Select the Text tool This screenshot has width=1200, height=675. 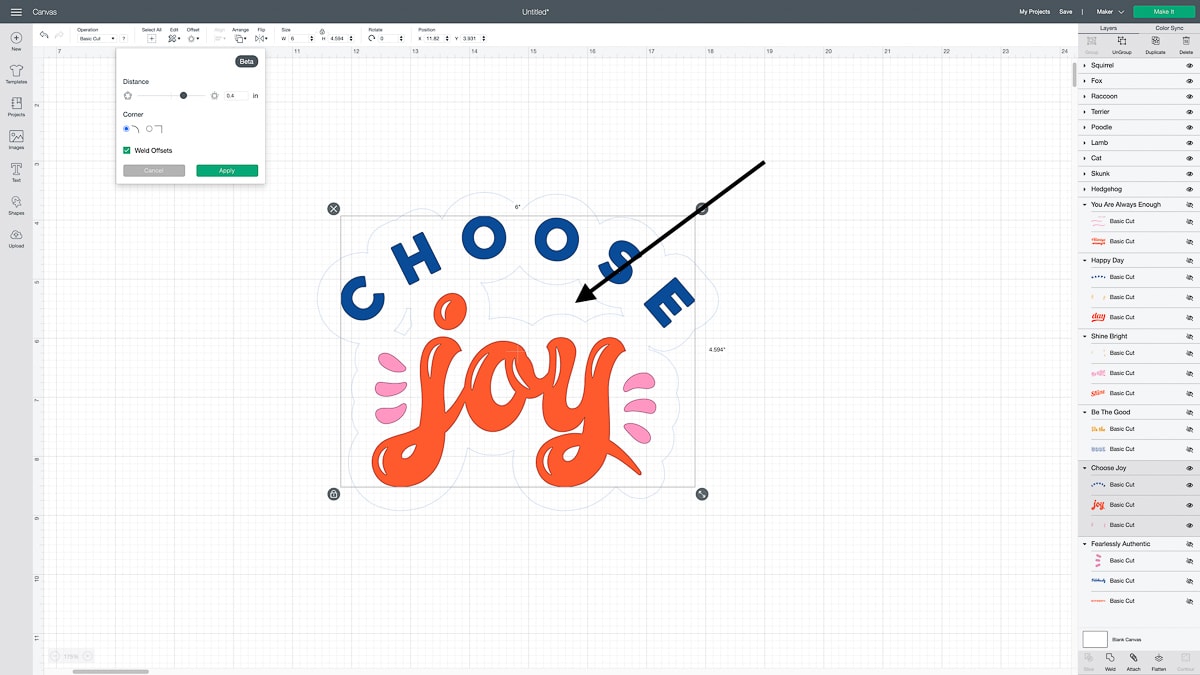click(x=16, y=171)
